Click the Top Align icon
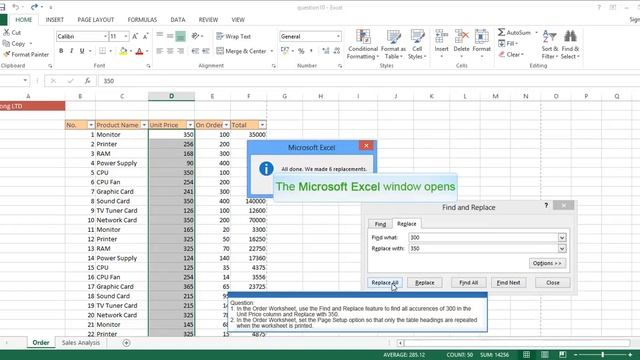The height and width of the screenshot is (360, 640). [x=160, y=36]
